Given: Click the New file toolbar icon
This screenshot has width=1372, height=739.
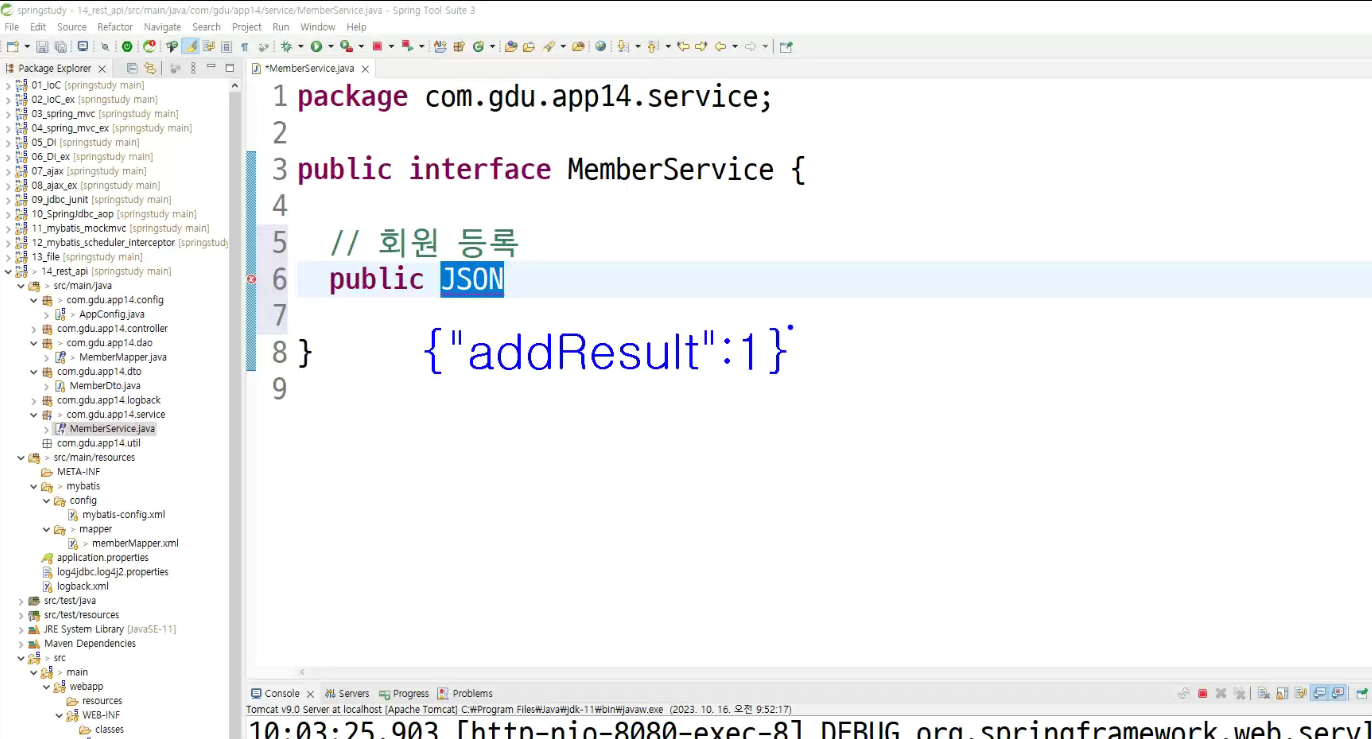Looking at the screenshot, I should (x=12, y=46).
